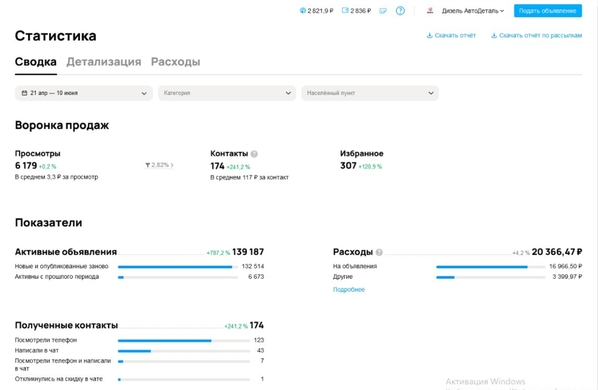The height and width of the screenshot is (390, 598).
Task: Click the amount 3 399,97 ₽
Action: point(567,276)
